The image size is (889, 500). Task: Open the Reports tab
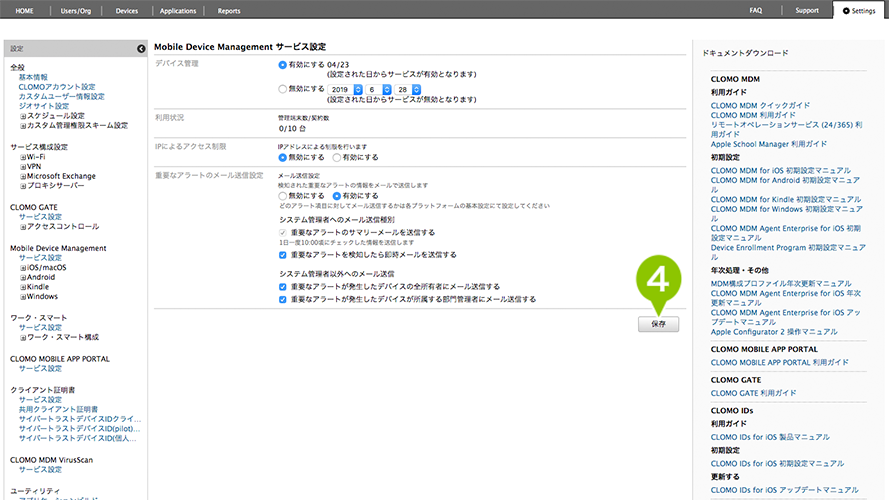(x=229, y=11)
